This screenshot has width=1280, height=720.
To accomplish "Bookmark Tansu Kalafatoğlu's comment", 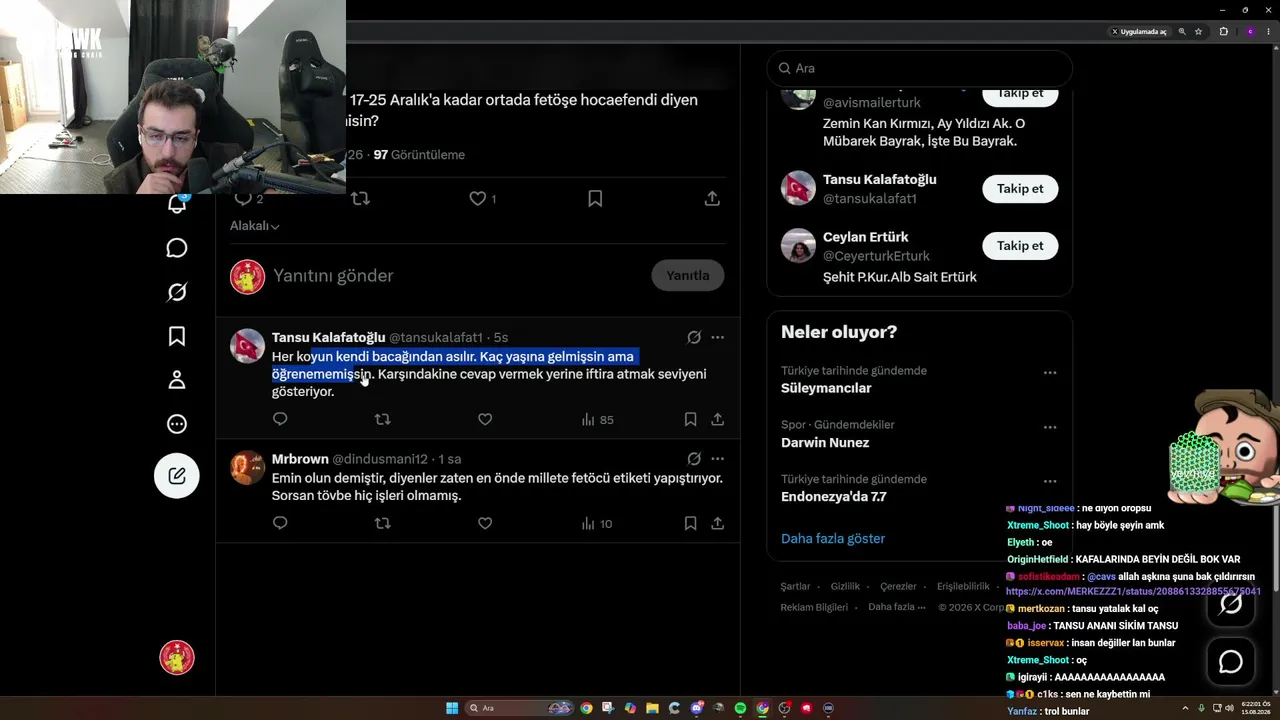I will [690, 420].
